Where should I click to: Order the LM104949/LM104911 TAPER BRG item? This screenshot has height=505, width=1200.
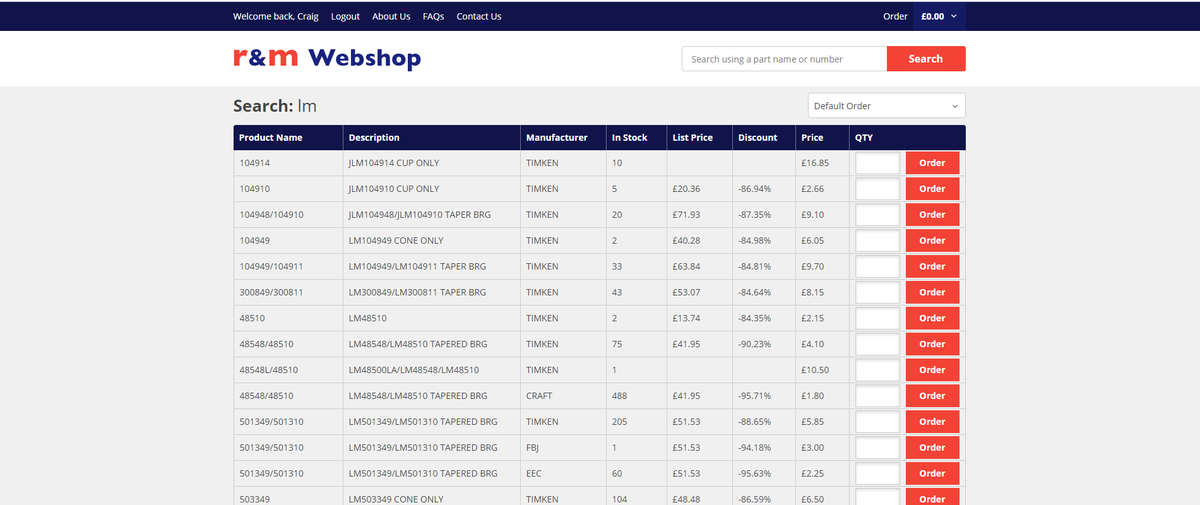932,267
